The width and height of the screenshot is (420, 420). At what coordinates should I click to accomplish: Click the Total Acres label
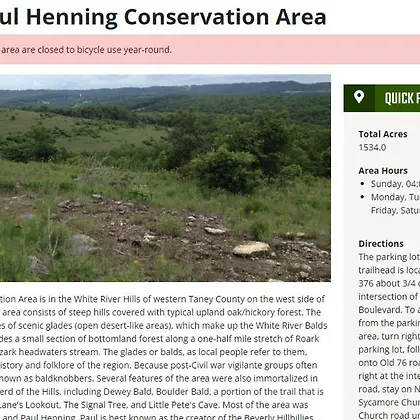(x=383, y=134)
